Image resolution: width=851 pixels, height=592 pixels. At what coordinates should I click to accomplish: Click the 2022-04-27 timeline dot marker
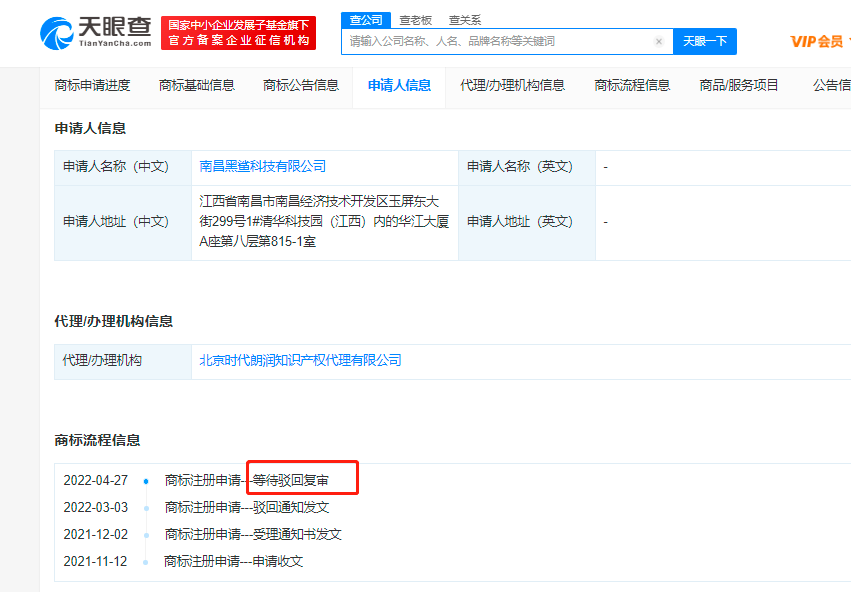[146, 481]
